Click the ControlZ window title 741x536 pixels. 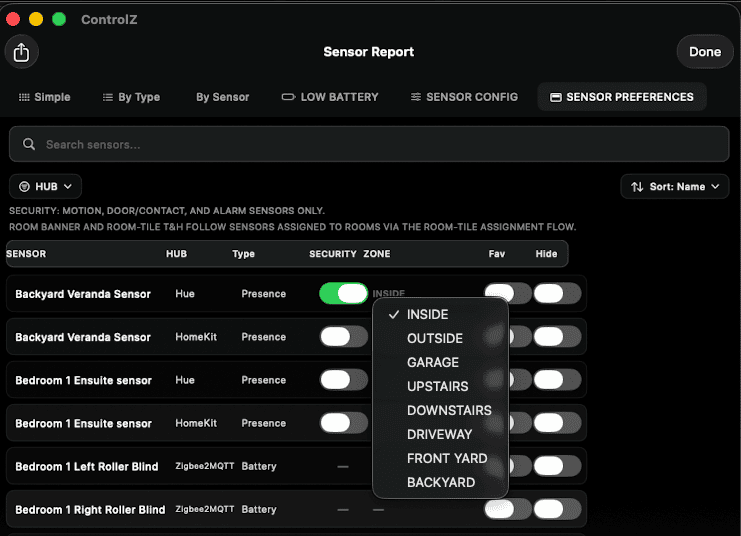click(109, 19)
